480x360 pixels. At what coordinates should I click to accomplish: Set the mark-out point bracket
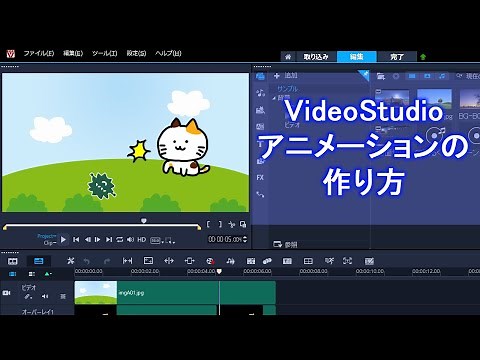[x=220, y=224]
